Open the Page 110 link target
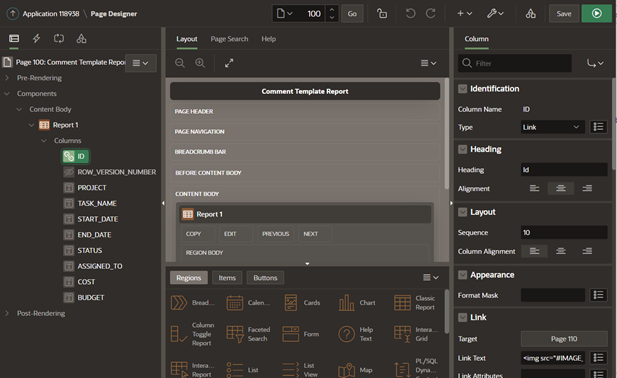The width and height of the screenshot is (617, 378). tap(564, 339)
